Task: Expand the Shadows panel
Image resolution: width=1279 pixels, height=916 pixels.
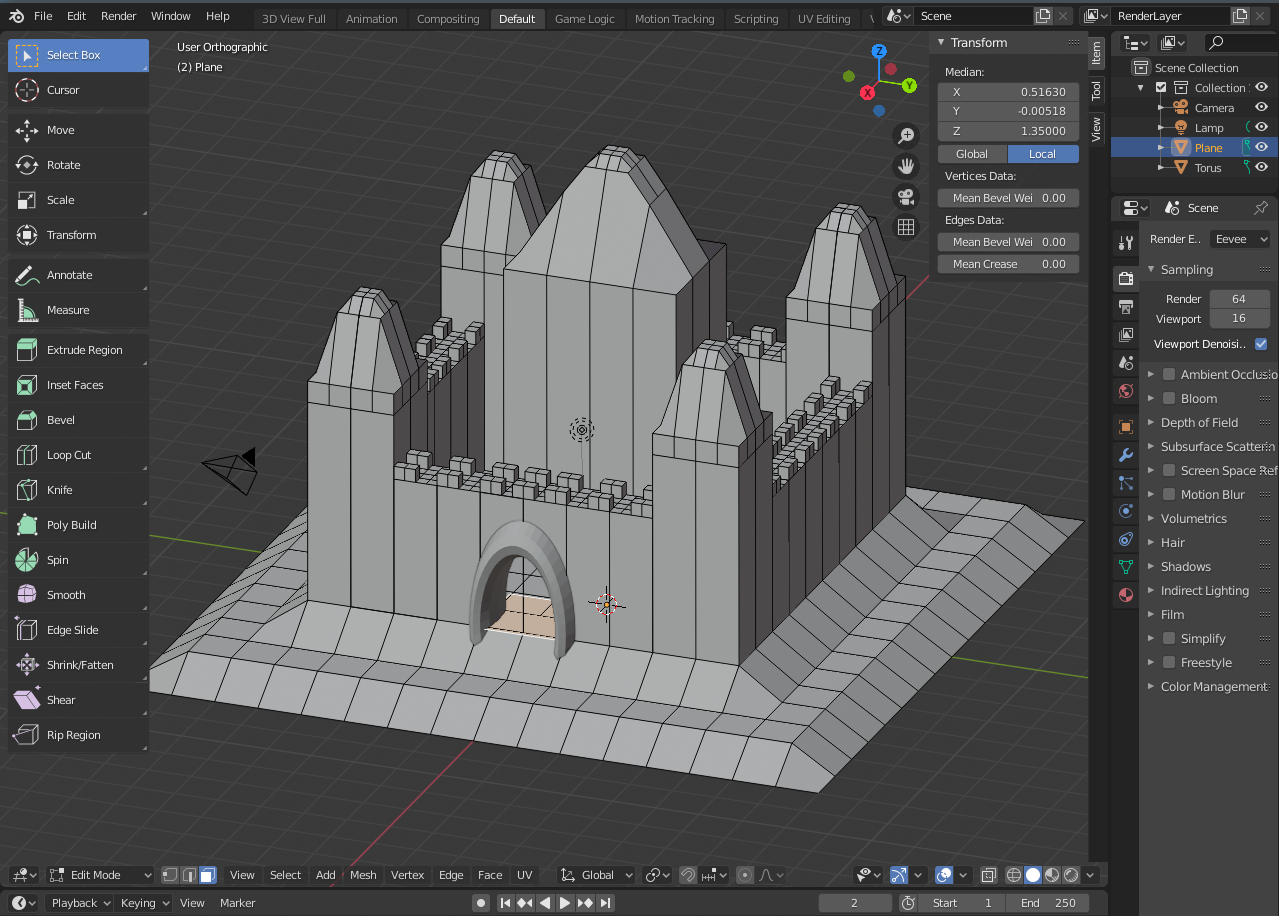Action: pos(1186,566)
